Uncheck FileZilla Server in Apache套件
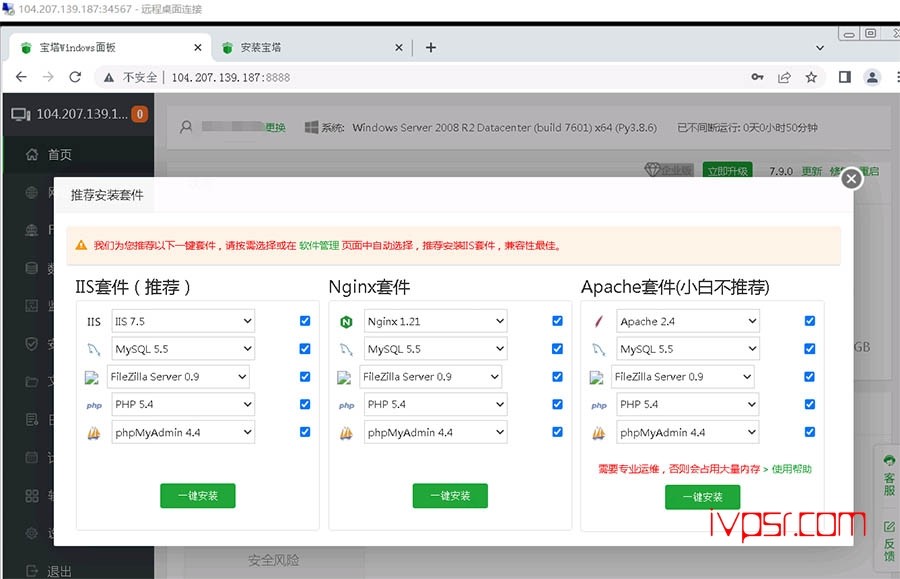Viewport: 900px width, 579px height. pyautogui.click(x=809, y=376)
